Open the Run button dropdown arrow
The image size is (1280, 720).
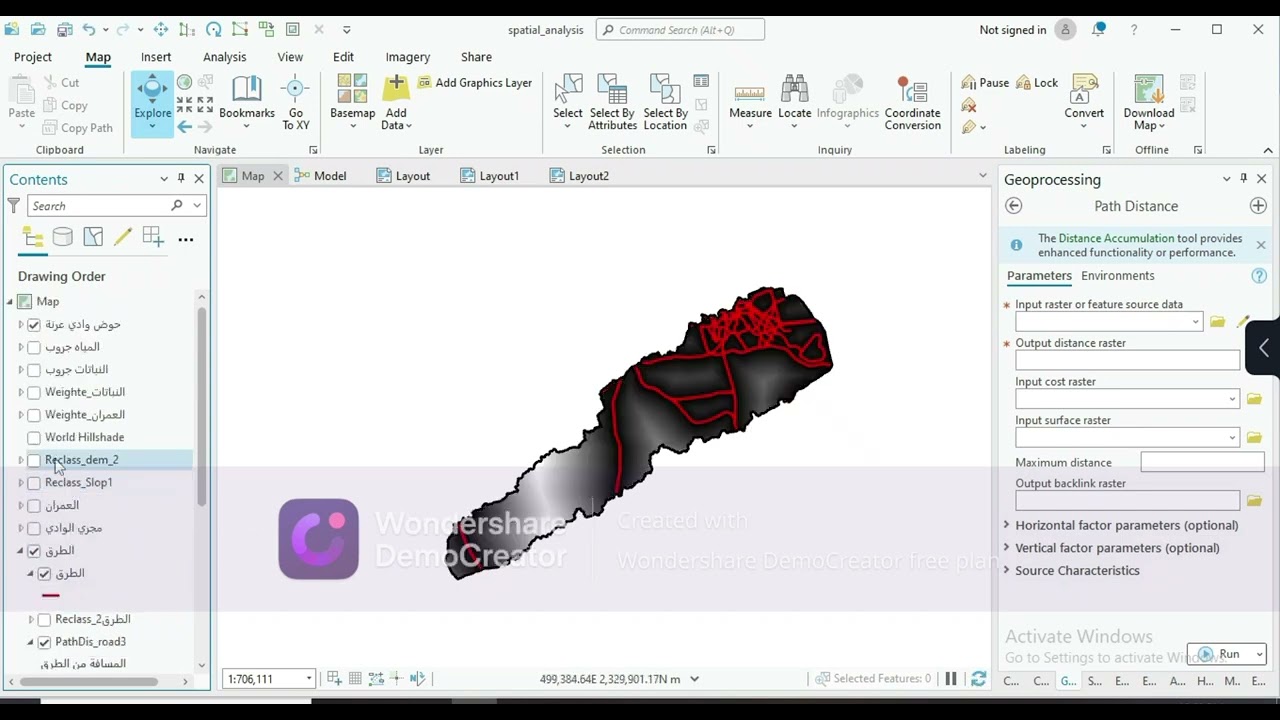tap(1259, 655)
